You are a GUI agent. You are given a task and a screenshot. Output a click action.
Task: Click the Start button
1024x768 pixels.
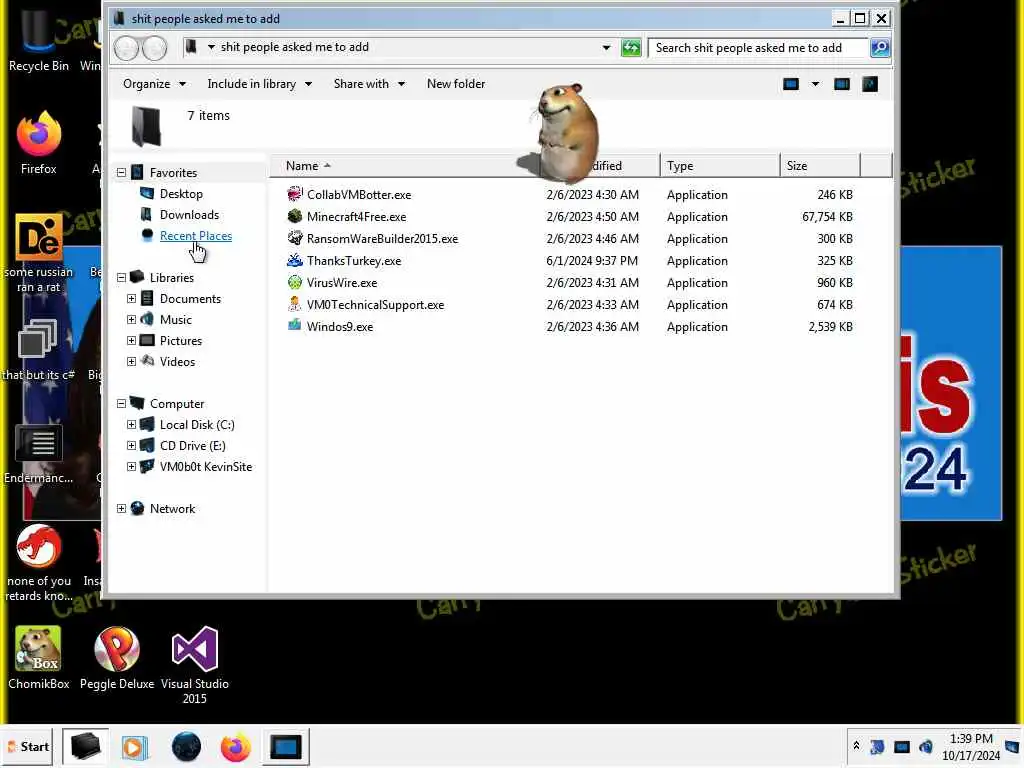[x=28, y=746]
